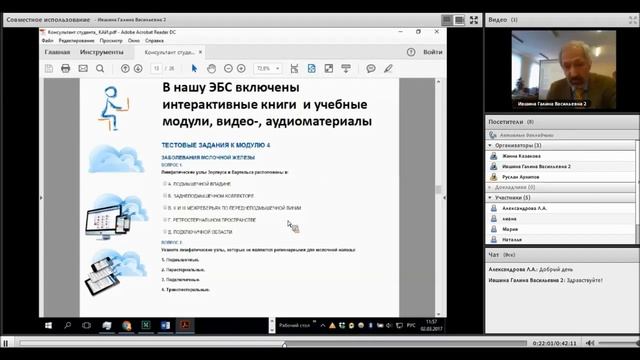Expand Acrobat right tools pane arrow
This screenshot has height=360, width=640.
[x=444, y=198]
